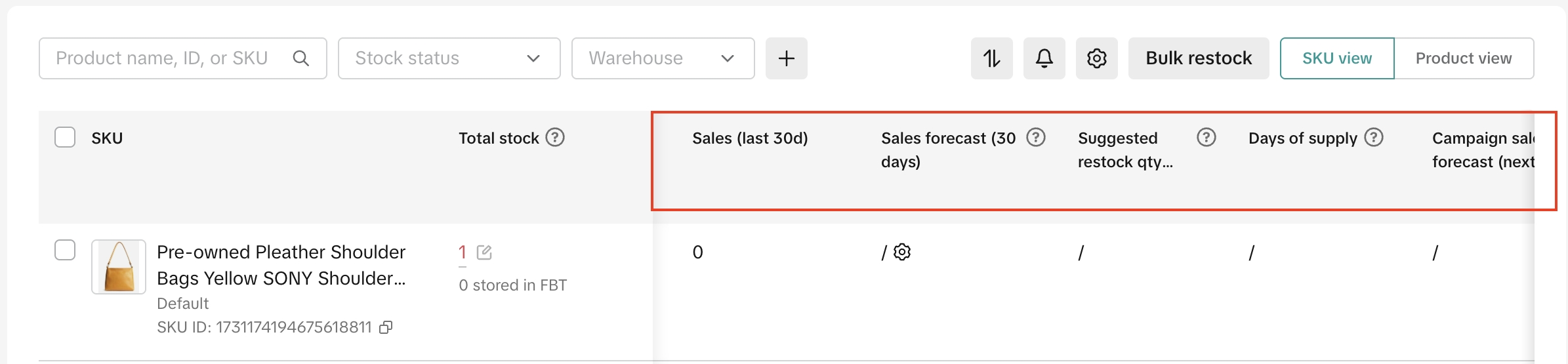Check the Pre-owned Pleather Shoulder Bags row
1568x364 pixels.
point(65,250)
